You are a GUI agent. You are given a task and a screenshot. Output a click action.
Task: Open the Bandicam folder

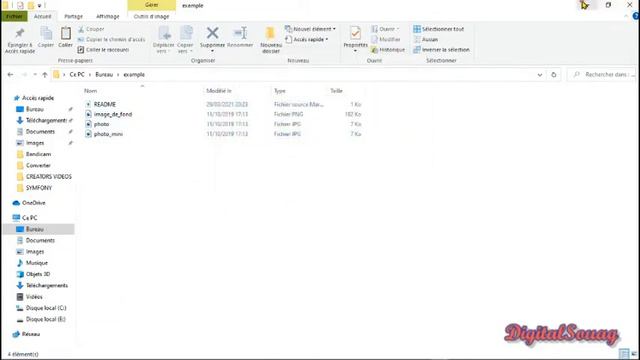(38, 154)
